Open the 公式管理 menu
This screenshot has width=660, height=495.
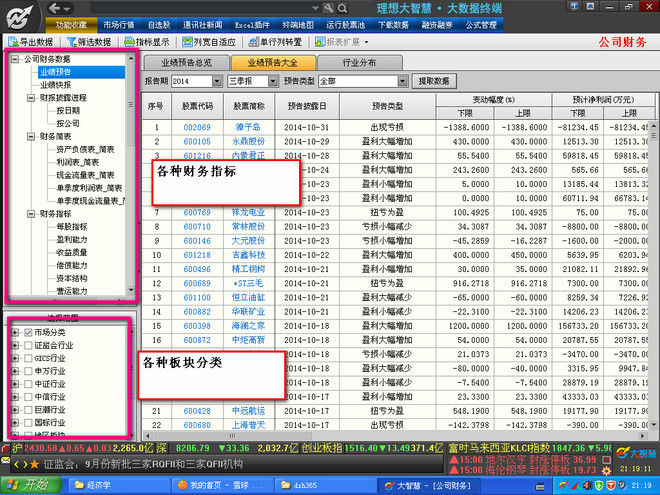tap(481, 25)
